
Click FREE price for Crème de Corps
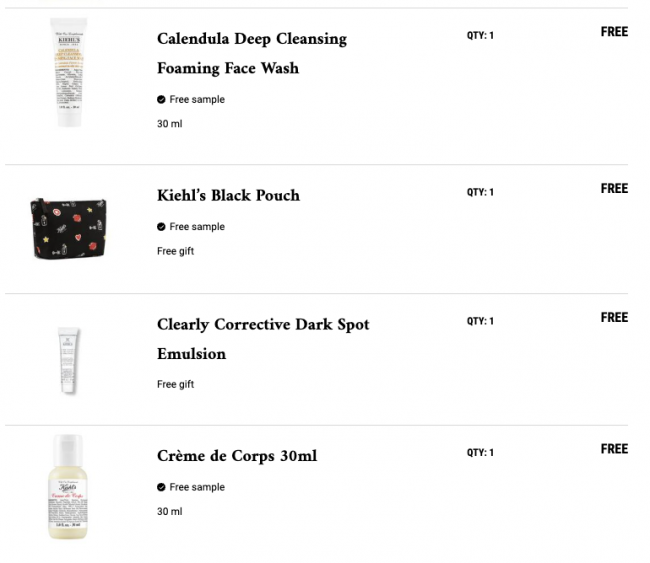click(614, 449)
